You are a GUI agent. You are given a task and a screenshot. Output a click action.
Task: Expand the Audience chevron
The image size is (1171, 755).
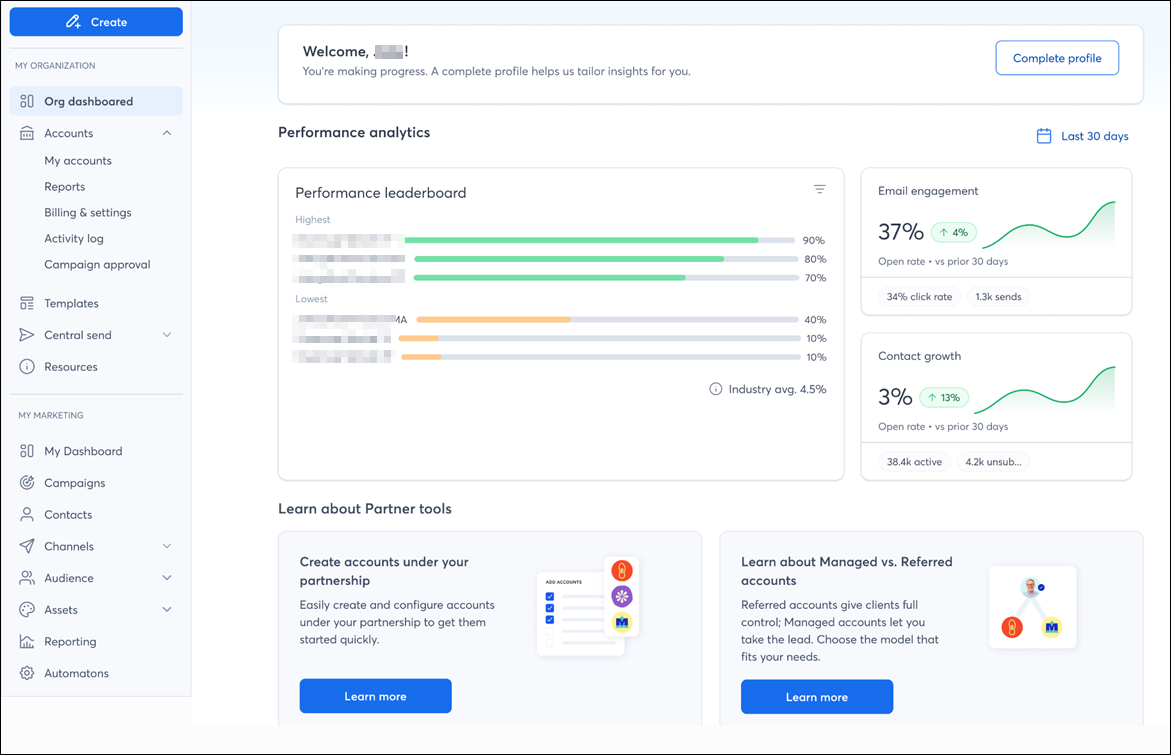click(167, 578)
